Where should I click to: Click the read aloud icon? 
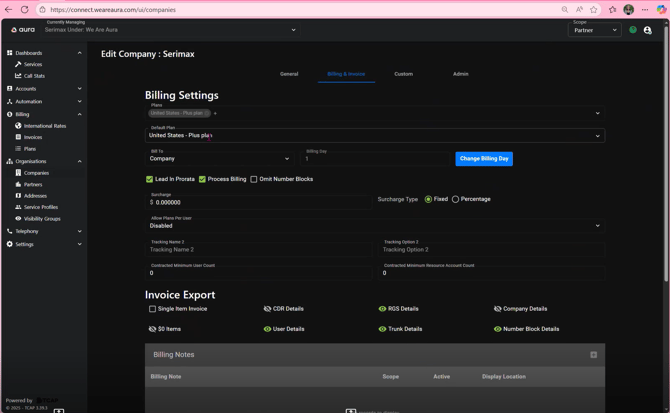[579, 9]
